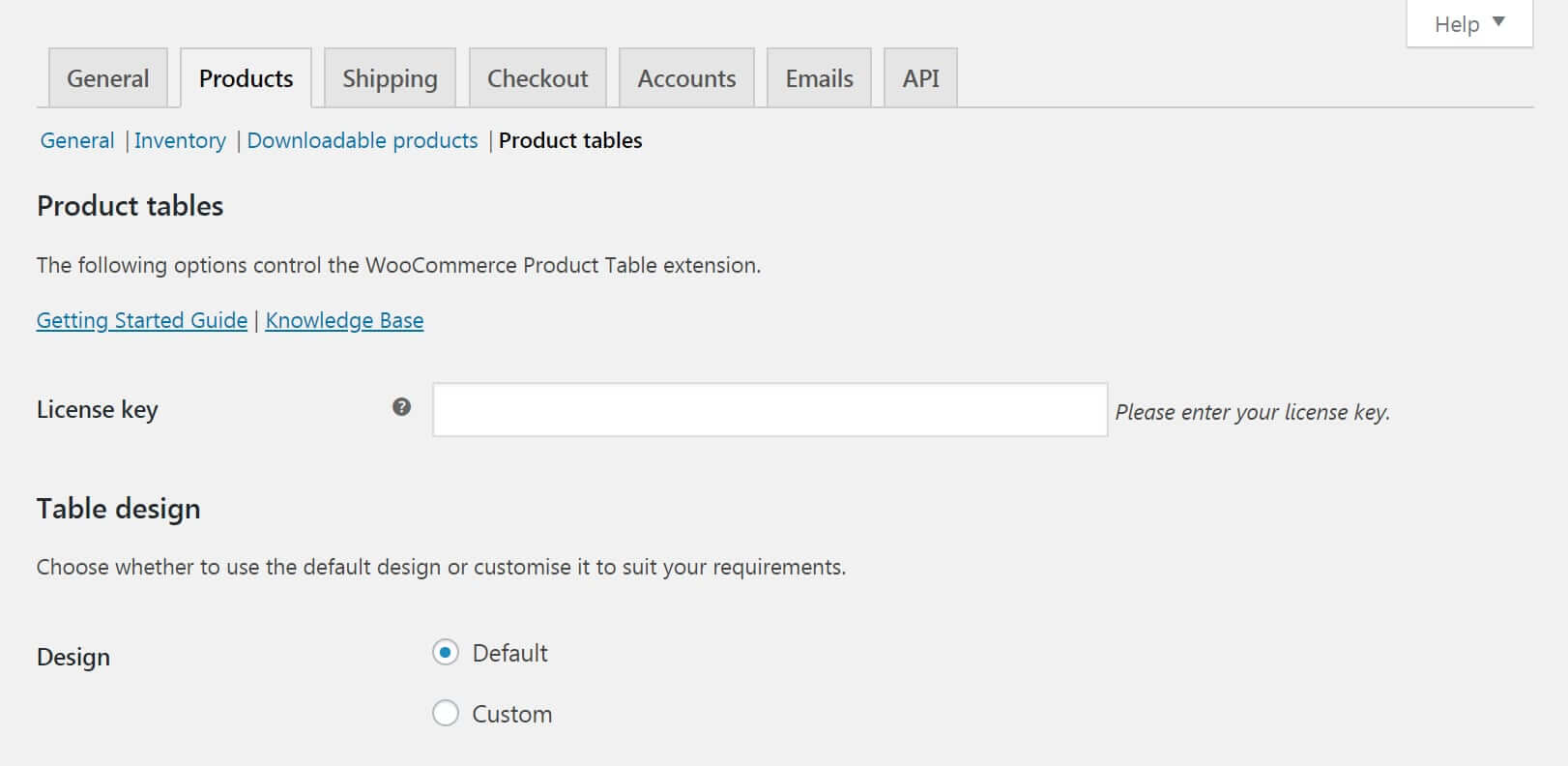Select the Product tables subsection
This screenshot has width=1568, height=766.
[x=569, y=140]
